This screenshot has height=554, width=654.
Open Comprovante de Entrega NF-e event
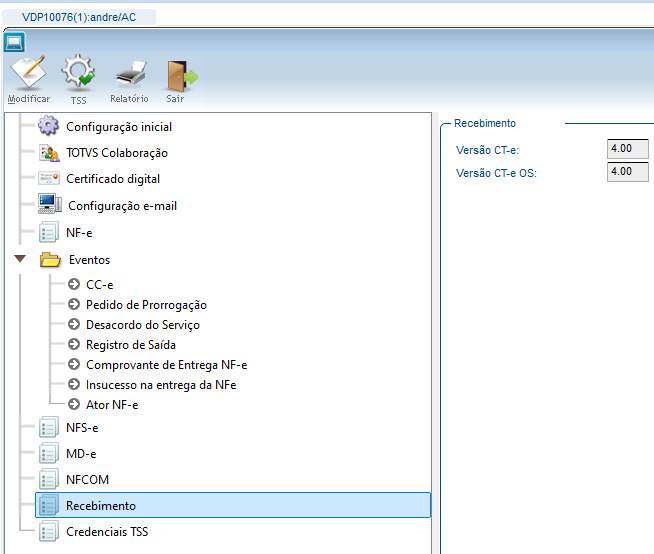pyautogui.click(x=166, y=365)
